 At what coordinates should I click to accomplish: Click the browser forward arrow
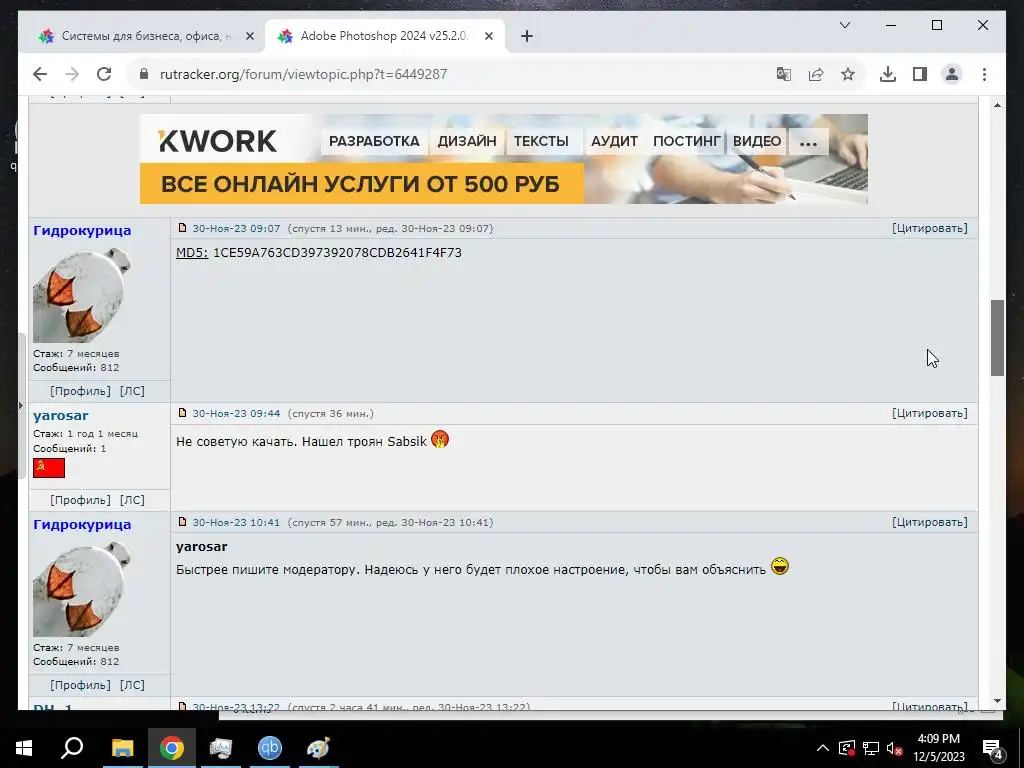pos(72,74)
